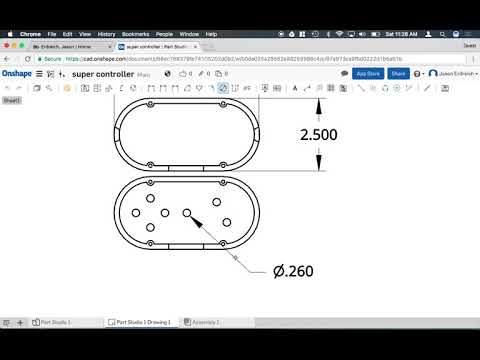The image size is (480, 360).
Task: Click the super controller document title
Action: coord(103,74)
